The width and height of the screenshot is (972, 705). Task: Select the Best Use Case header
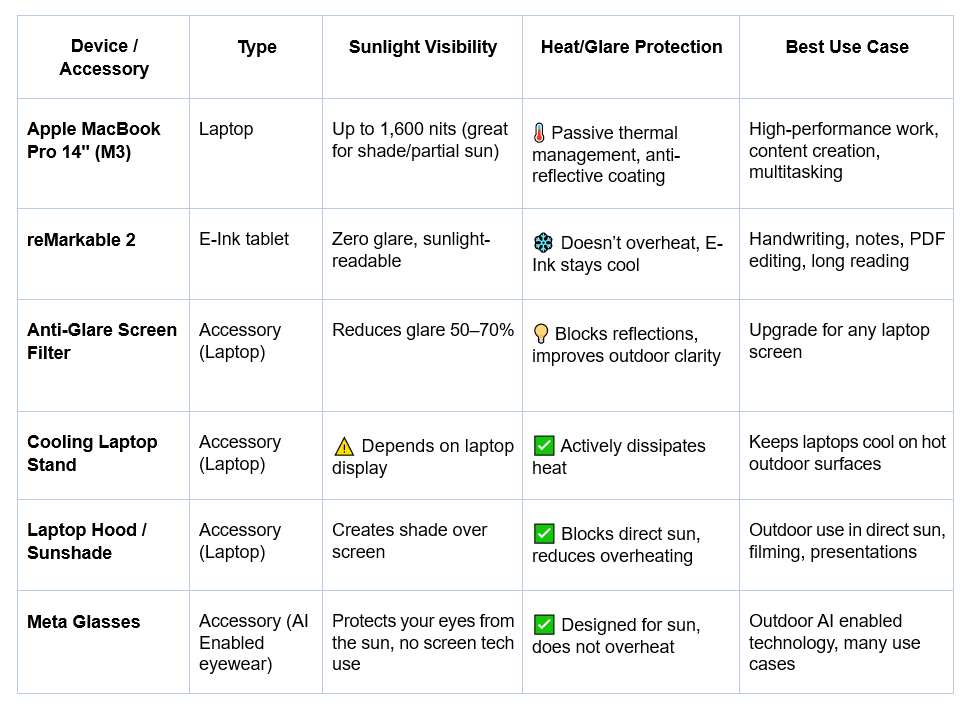(847, 47)
